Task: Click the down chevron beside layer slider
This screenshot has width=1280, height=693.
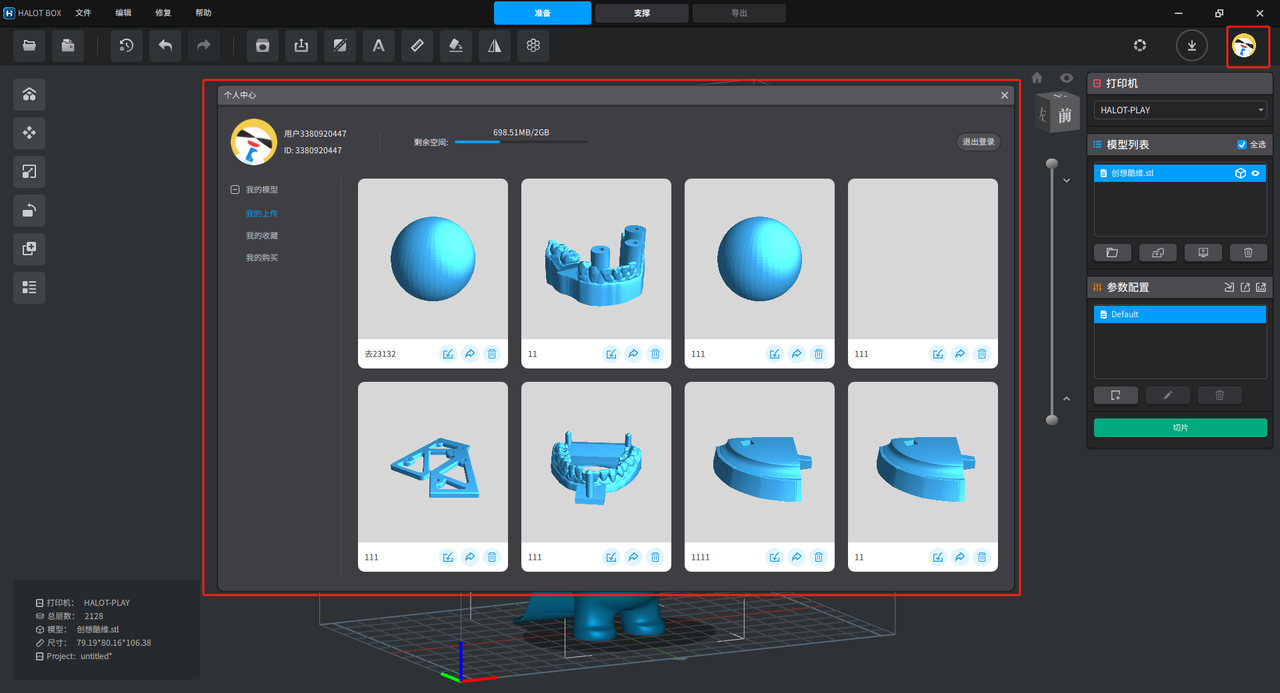Action: coord(1066,180)
